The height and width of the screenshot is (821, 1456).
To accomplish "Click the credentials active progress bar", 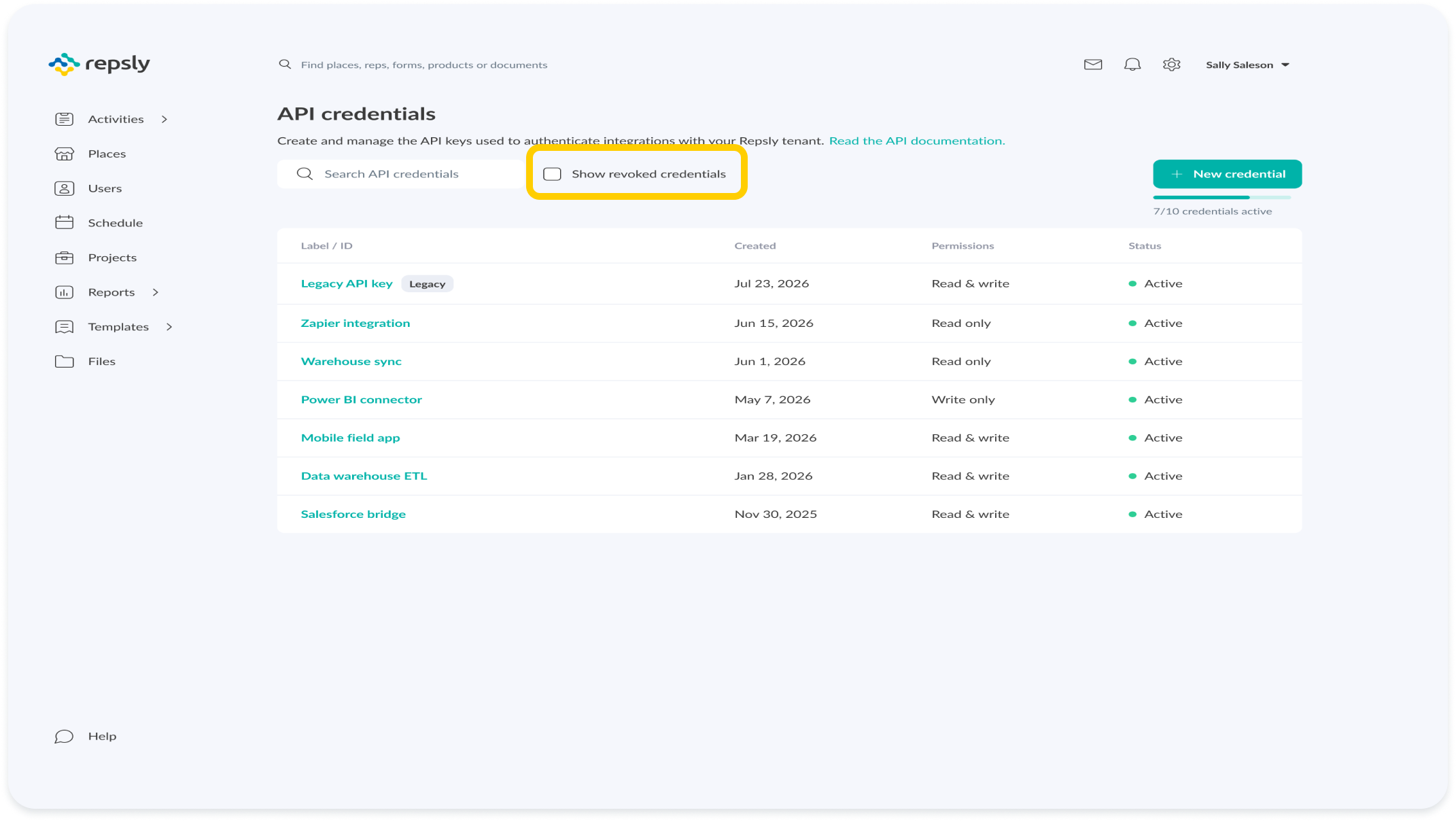I will click(1221, 197).
